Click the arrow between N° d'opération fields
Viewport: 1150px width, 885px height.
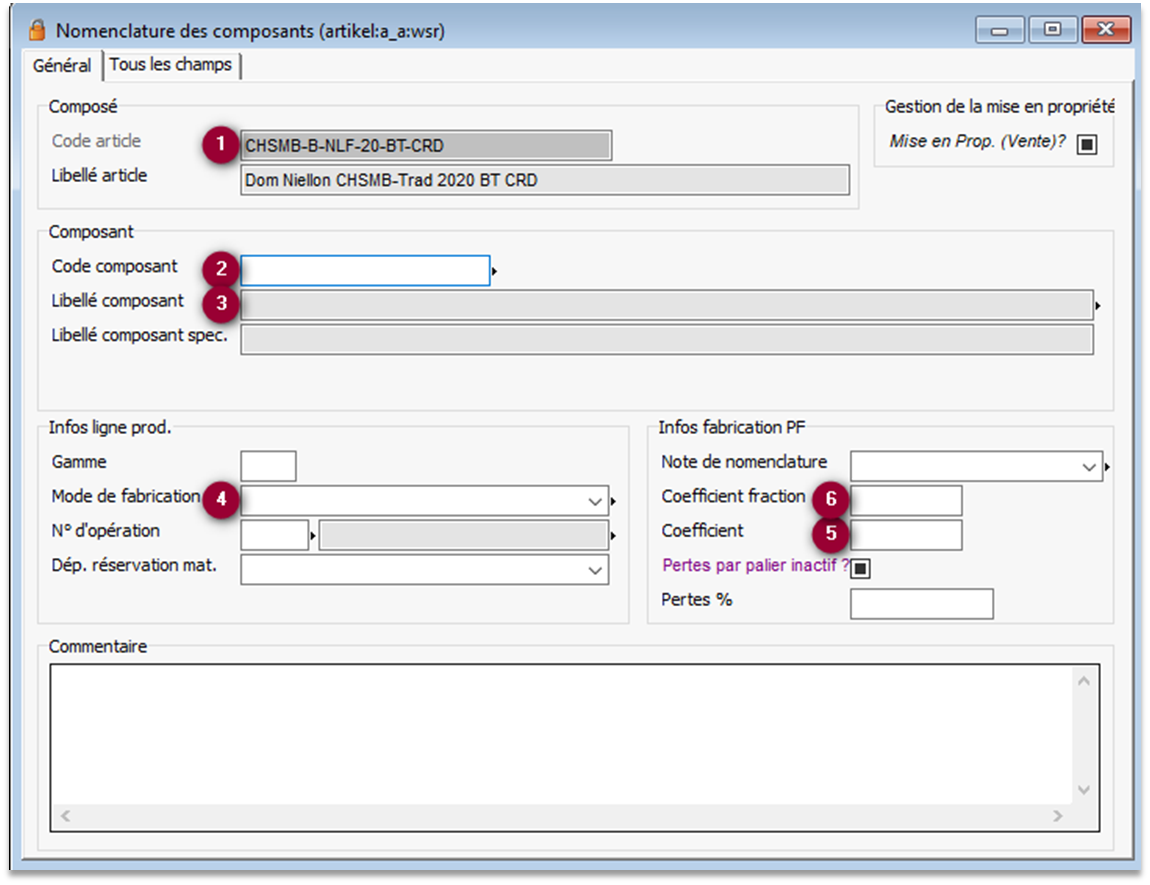[x=313, y=536]
